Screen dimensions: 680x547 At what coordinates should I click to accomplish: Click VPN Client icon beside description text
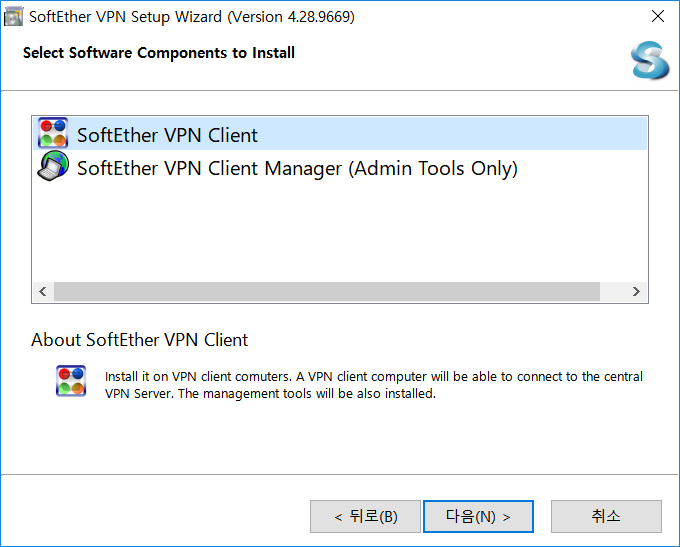pyautogui.click(x=71, y=381)
